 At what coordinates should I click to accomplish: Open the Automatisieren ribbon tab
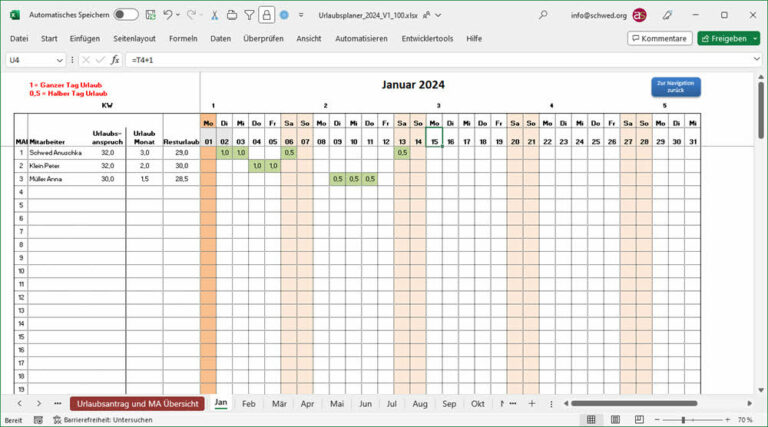tap(361, 38)
